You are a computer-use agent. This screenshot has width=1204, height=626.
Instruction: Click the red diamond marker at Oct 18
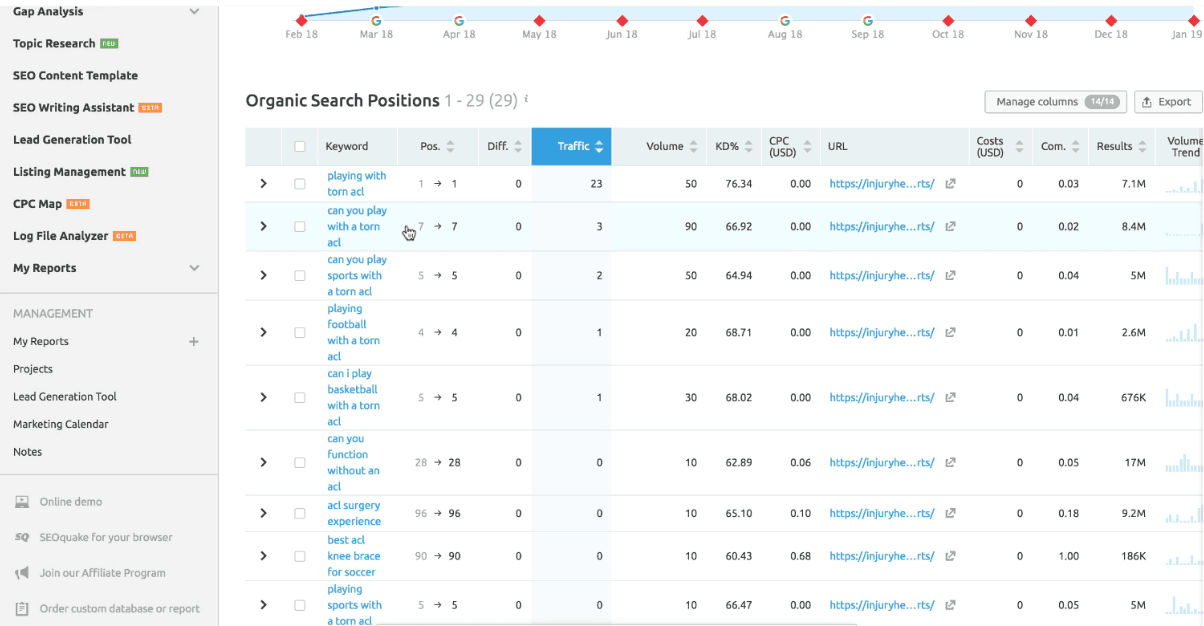tap(947, 20)
